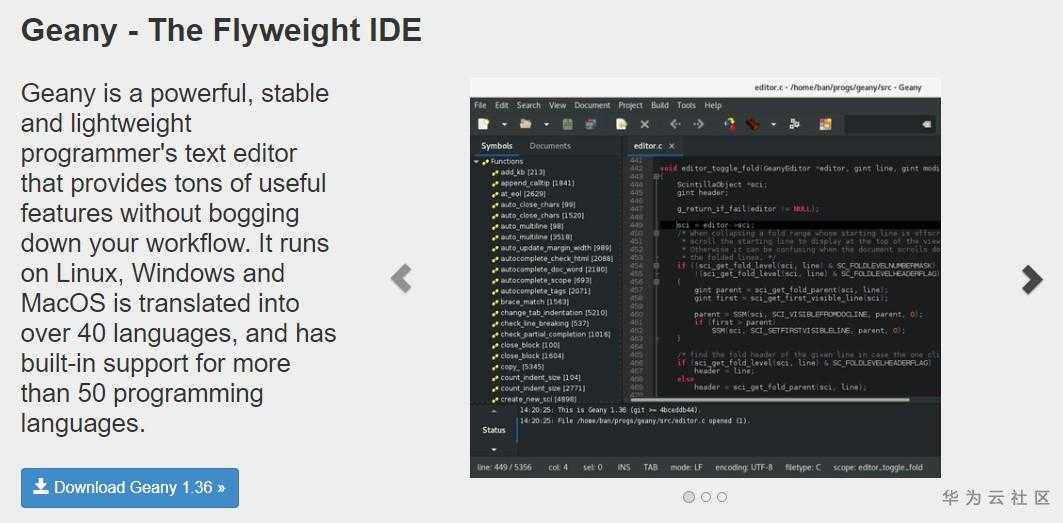Click the Open folder icon in toolbar
1063x523 pixels.
(x=525, y=124)
